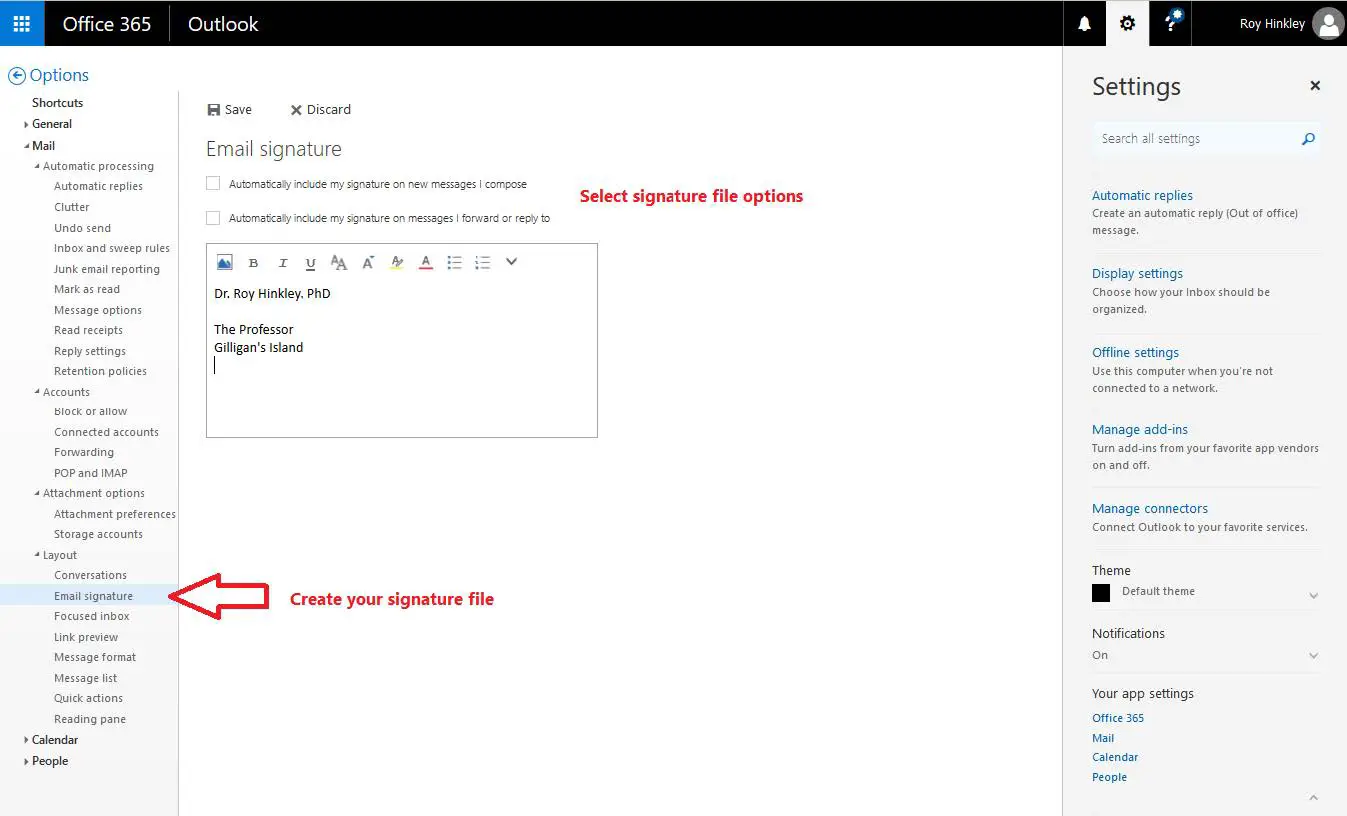
Task: Underline text in the signature editor
Action: click(x=310, y=262)
